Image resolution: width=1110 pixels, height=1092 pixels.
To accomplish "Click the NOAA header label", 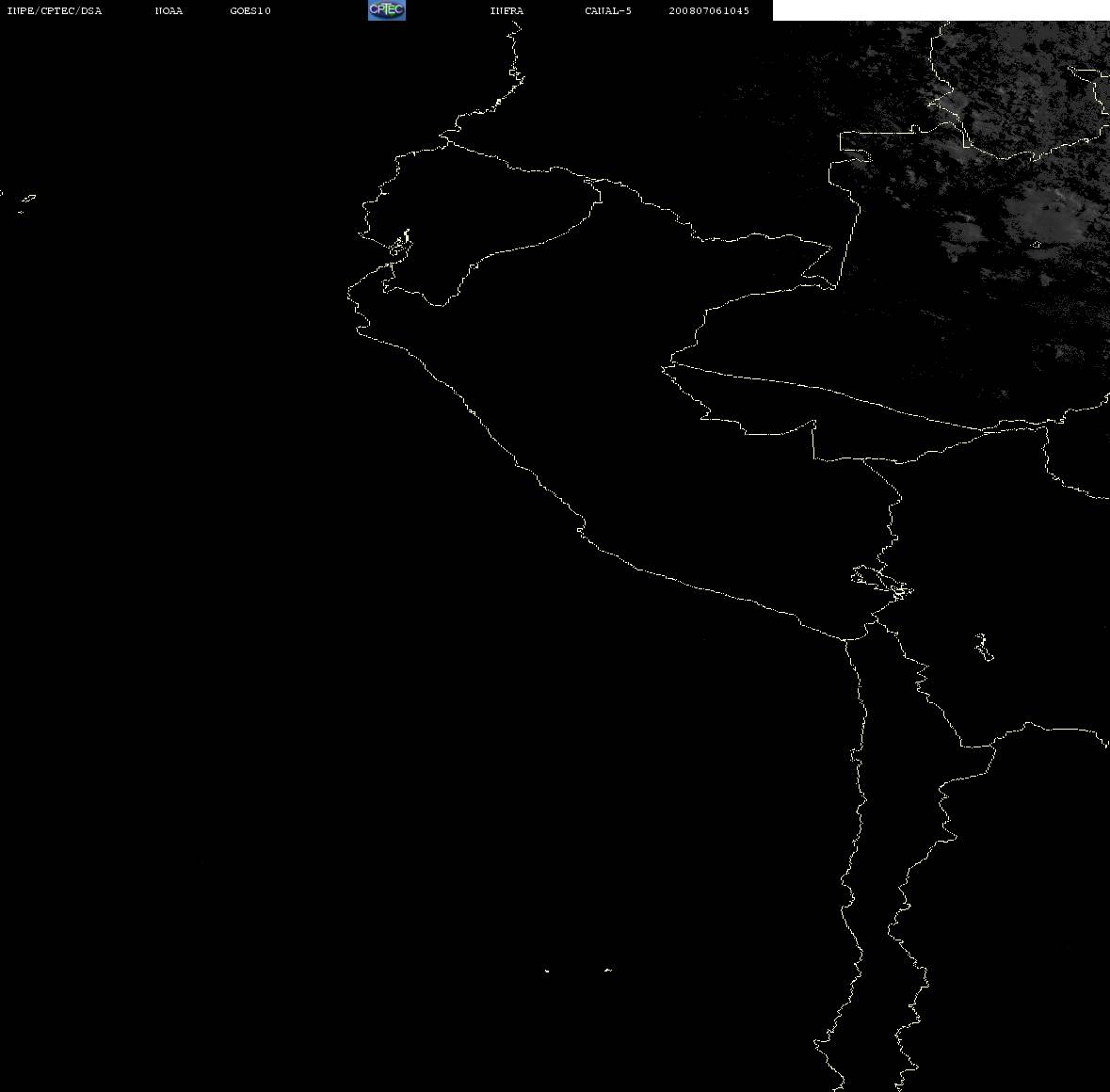I will (169, 10).
